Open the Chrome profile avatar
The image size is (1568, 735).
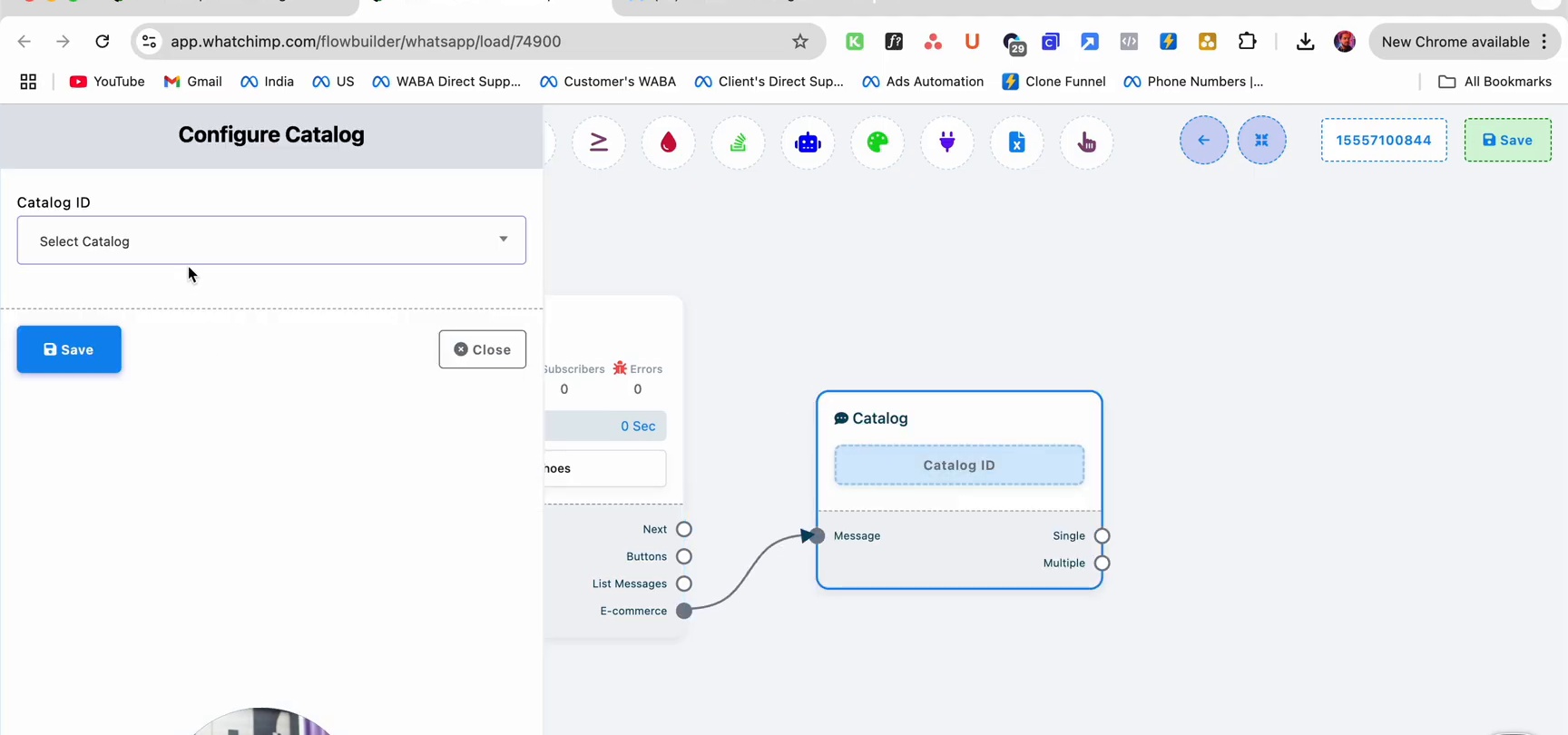coord(1345,41)
